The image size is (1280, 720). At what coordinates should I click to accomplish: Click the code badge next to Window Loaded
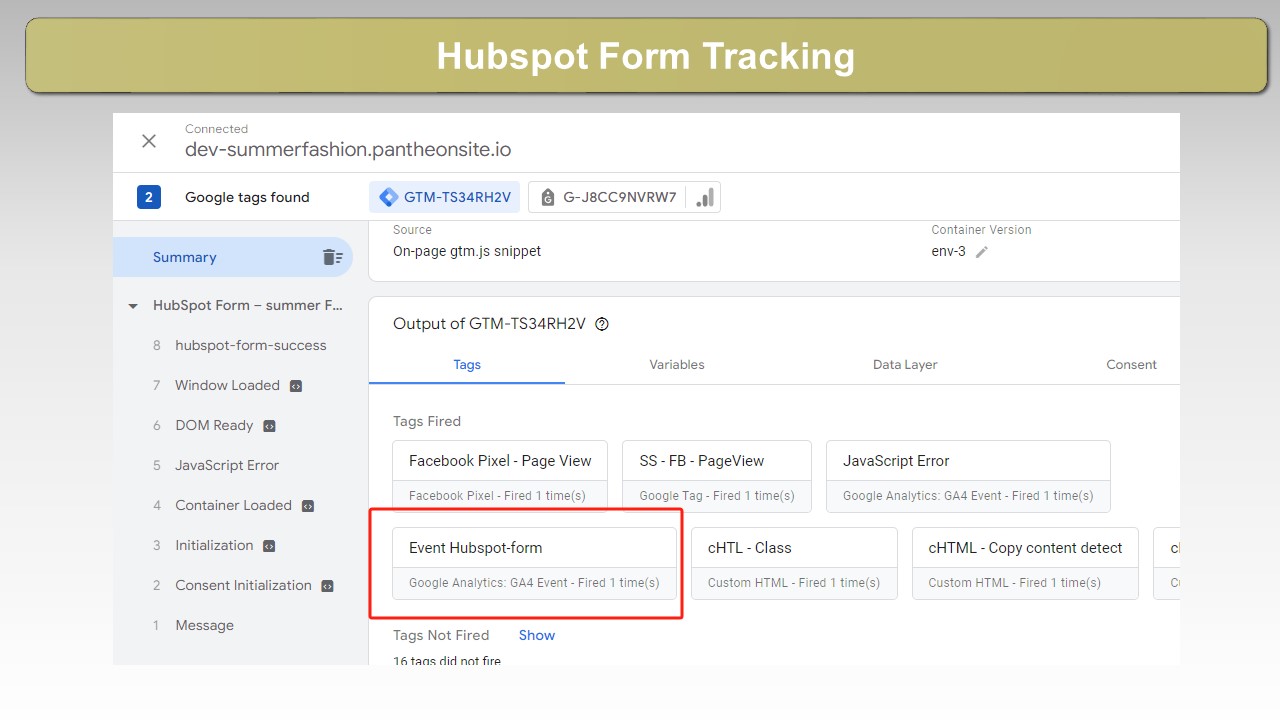click(295, 386)
